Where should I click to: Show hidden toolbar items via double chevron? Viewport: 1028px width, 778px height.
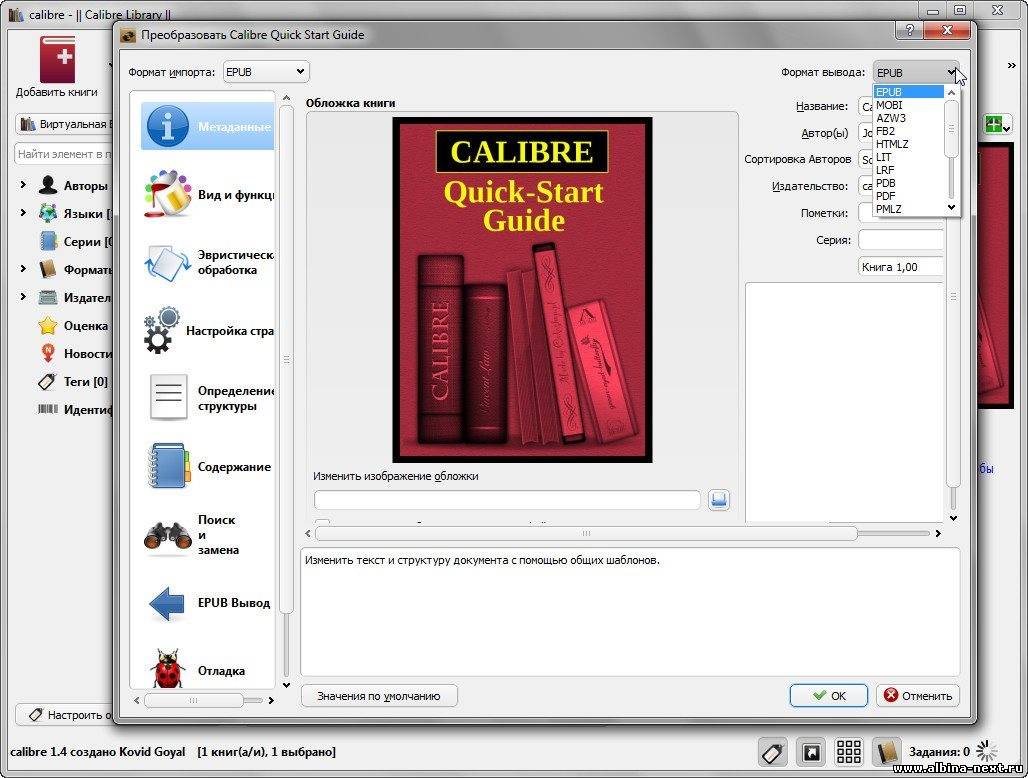pos(1012,66)
